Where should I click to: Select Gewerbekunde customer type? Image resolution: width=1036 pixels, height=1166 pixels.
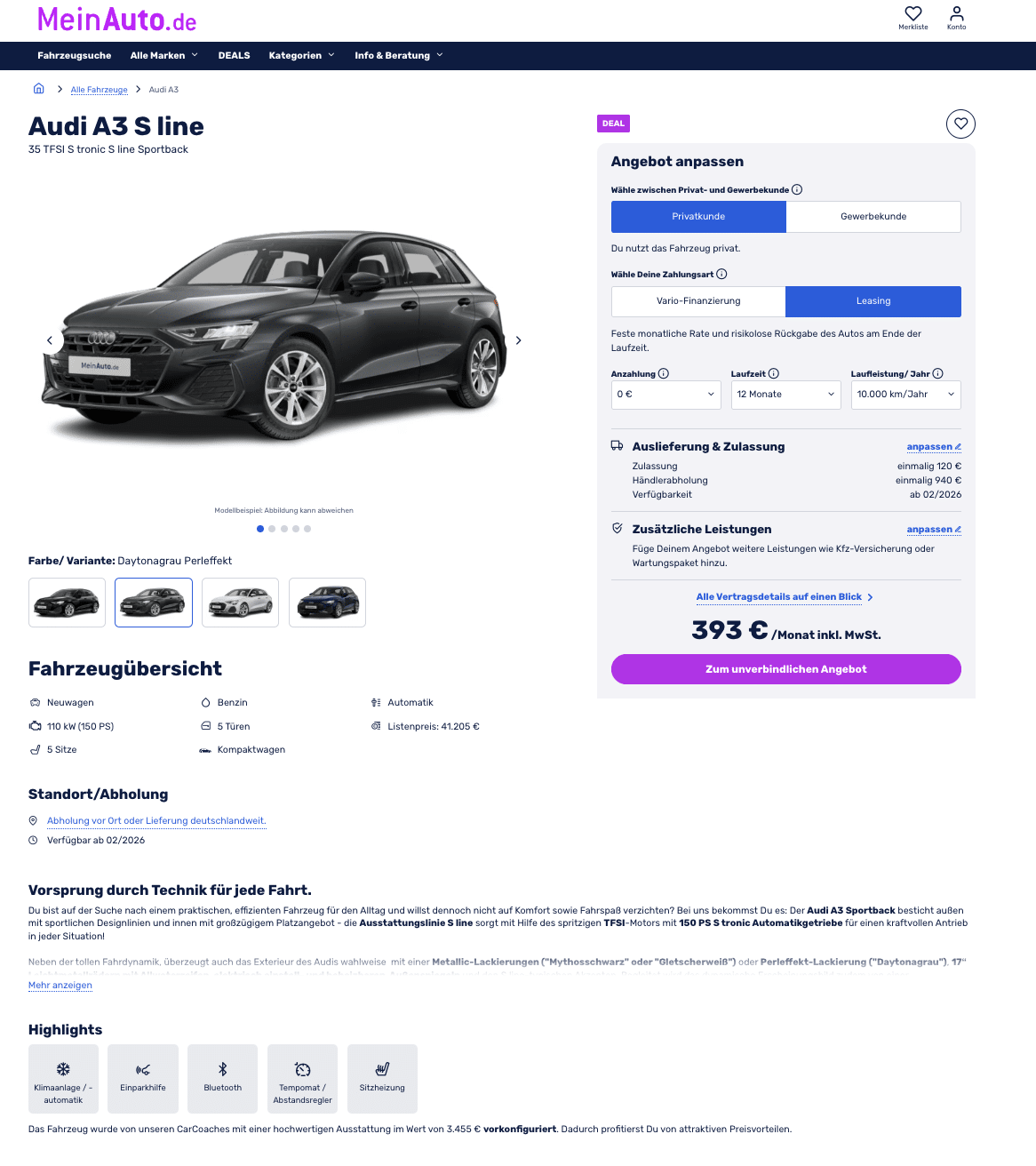pos(873,217)
